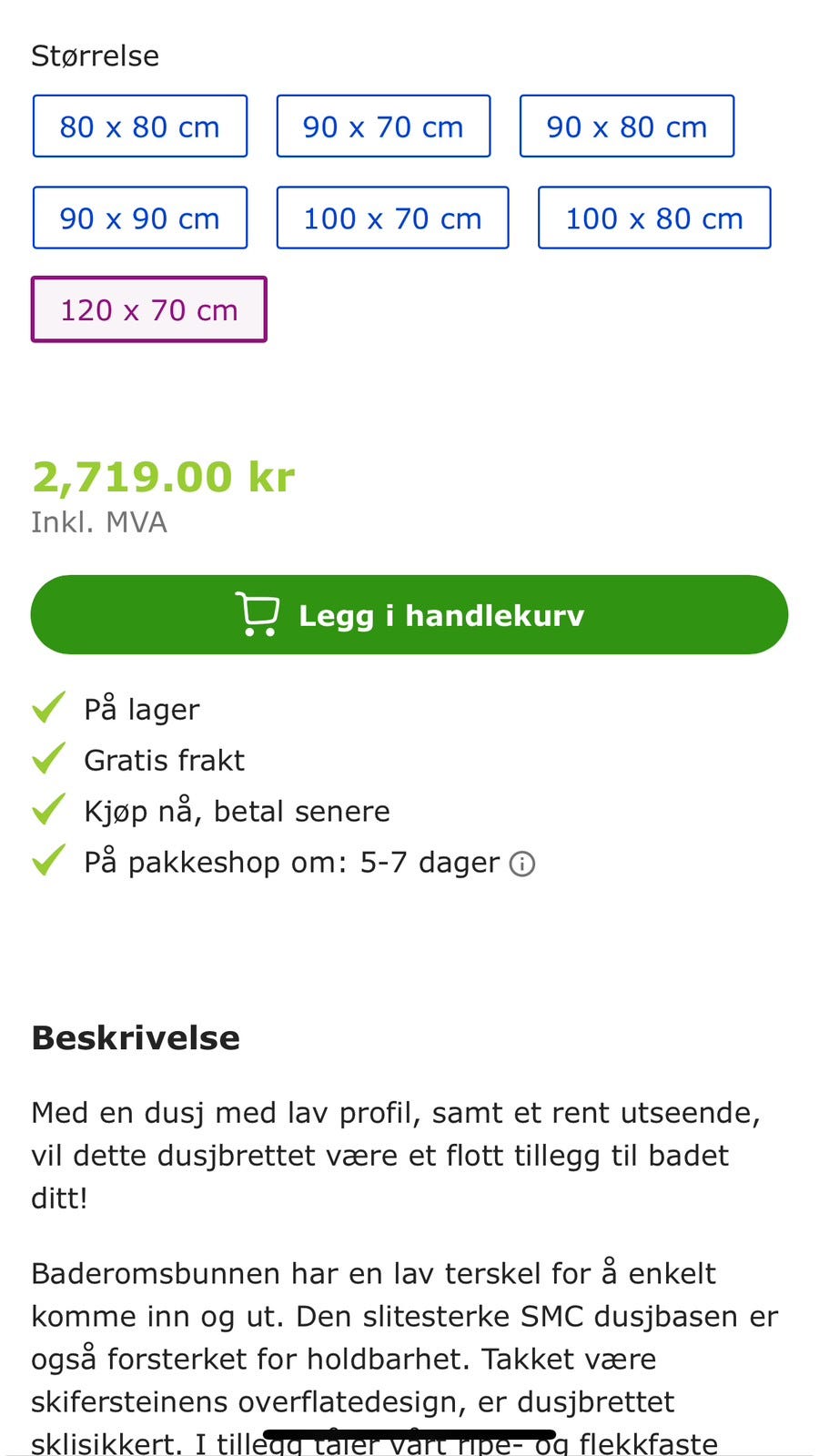The image size is (819, 1456).
Task: Select size 90 x 70 cm
Action: pos(383,126)
